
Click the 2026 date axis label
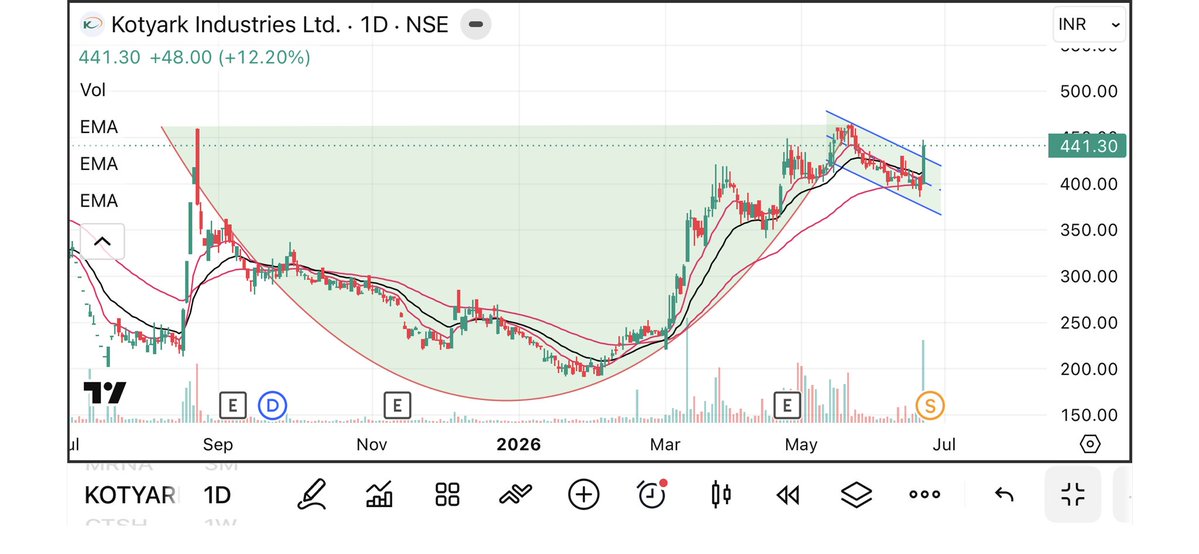(518, 445)
